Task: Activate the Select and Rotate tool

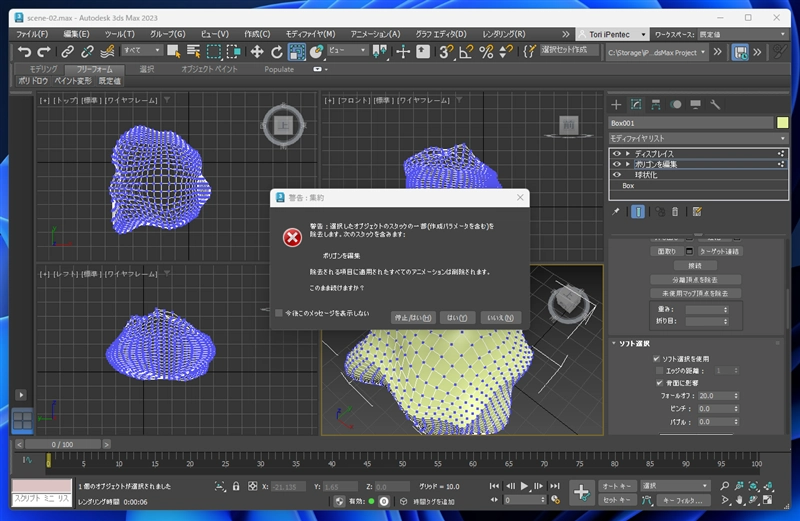Action: pos(277,52)
